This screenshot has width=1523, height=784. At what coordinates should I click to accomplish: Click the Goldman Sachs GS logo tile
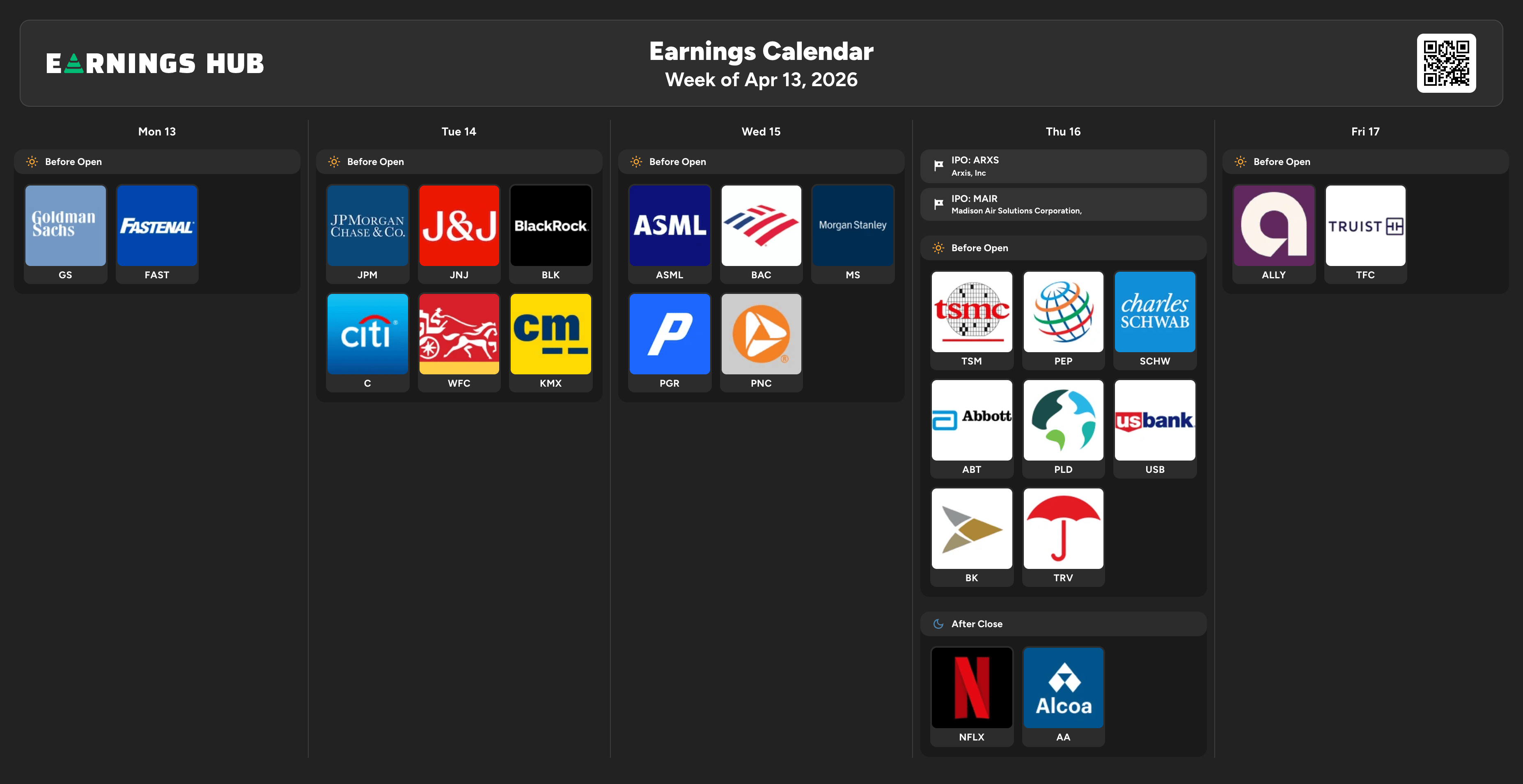click(65, 226)
